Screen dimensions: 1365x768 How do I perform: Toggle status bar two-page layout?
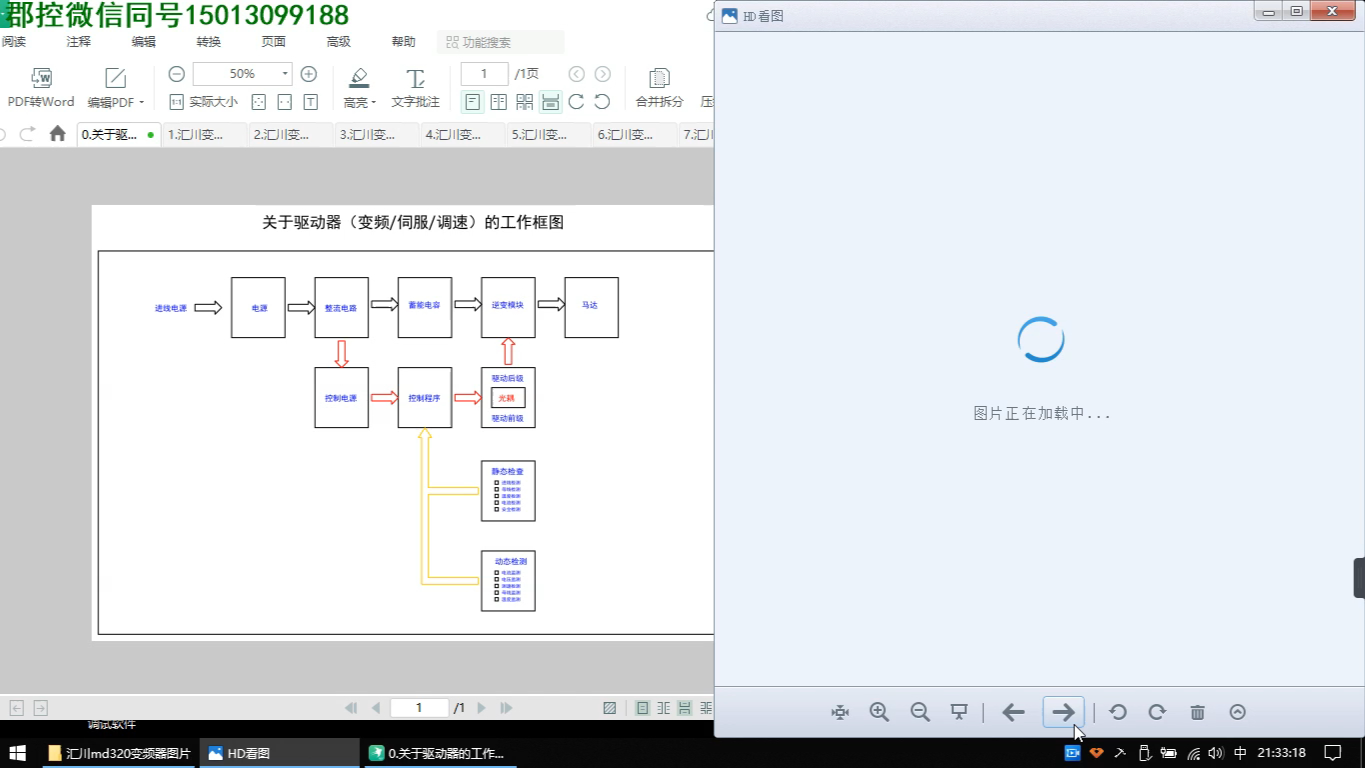(x=664, y=708)
